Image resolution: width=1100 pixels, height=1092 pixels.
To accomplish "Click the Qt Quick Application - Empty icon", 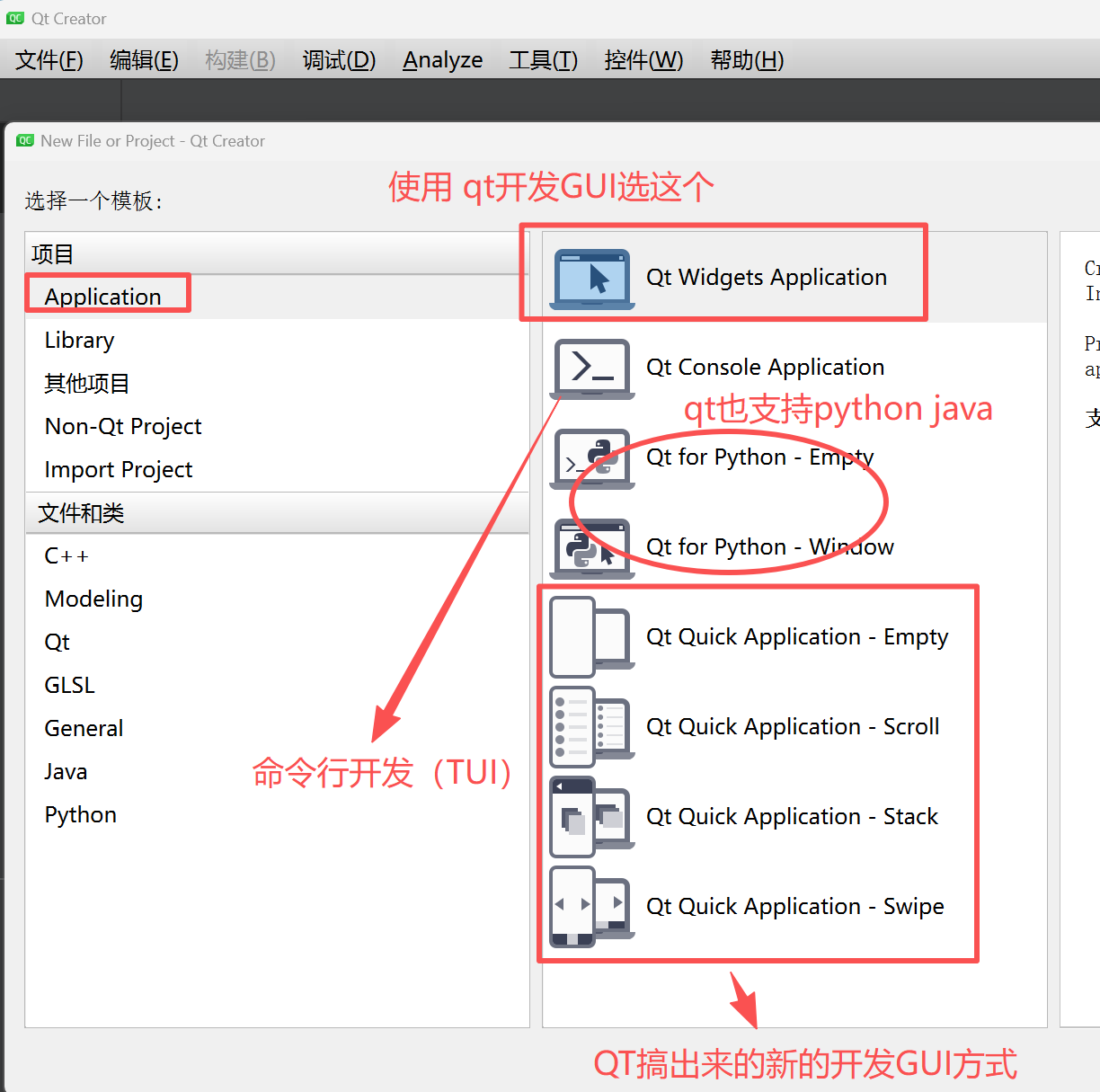I will 592,637.
